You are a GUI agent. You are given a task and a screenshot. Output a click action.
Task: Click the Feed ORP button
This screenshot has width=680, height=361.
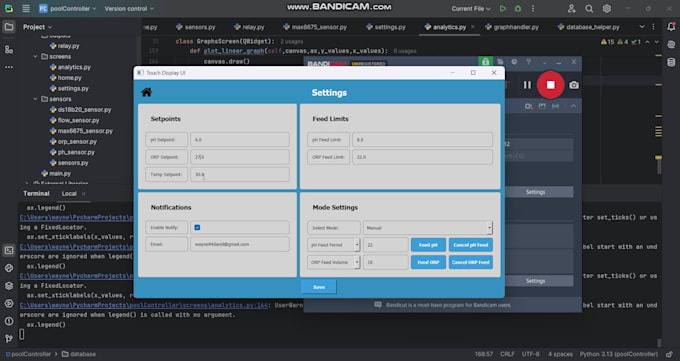click(x=428, y=262)
